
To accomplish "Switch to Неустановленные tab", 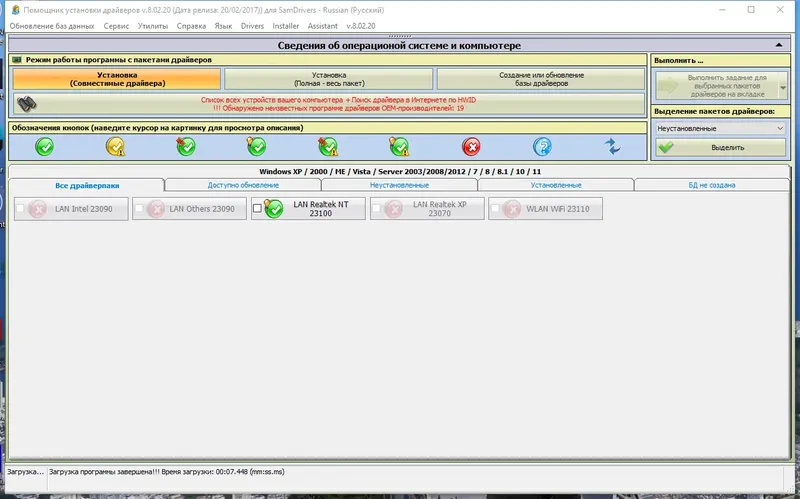I will tap(399, 185).
